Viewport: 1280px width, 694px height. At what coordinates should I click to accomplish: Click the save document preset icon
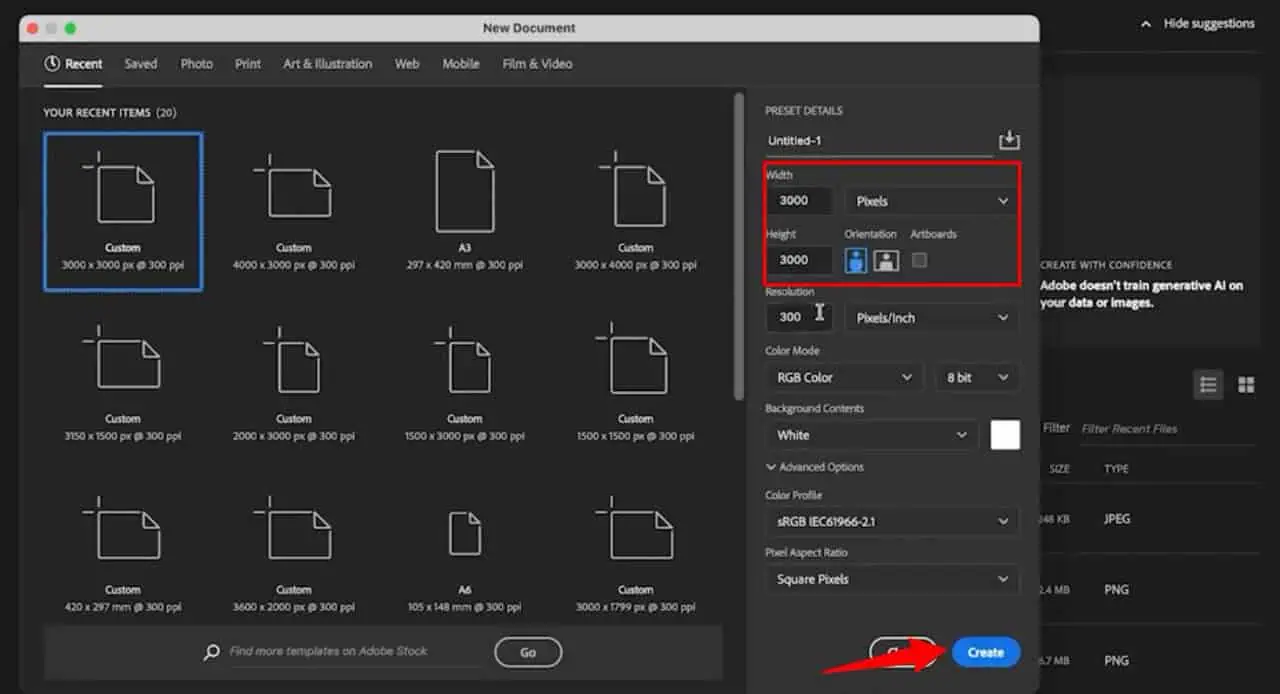(1009, 140)
